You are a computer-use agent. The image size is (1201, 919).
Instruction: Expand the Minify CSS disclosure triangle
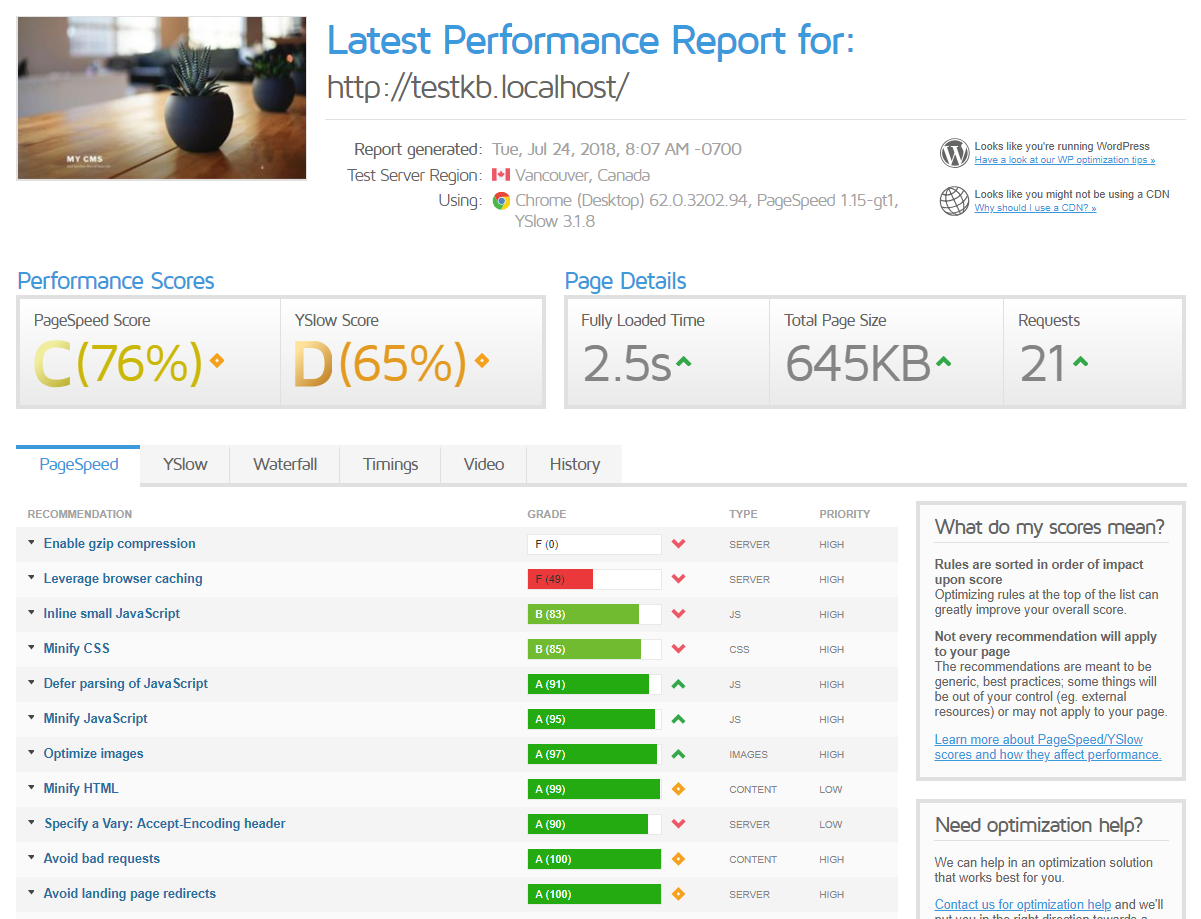[32, 649]
